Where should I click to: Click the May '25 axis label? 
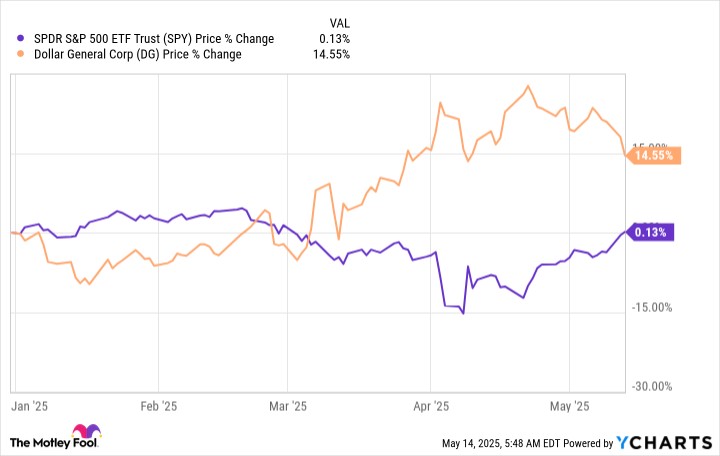click(x=568, y=409)
